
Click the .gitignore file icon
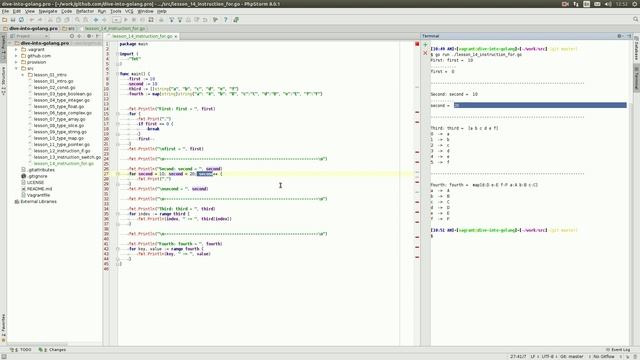click(23, 176)
